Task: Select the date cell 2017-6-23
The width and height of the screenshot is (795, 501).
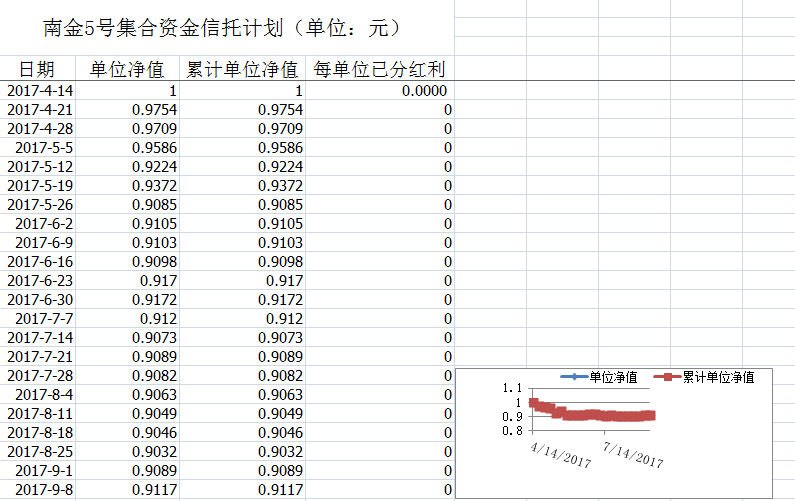Action: [40, 281]
